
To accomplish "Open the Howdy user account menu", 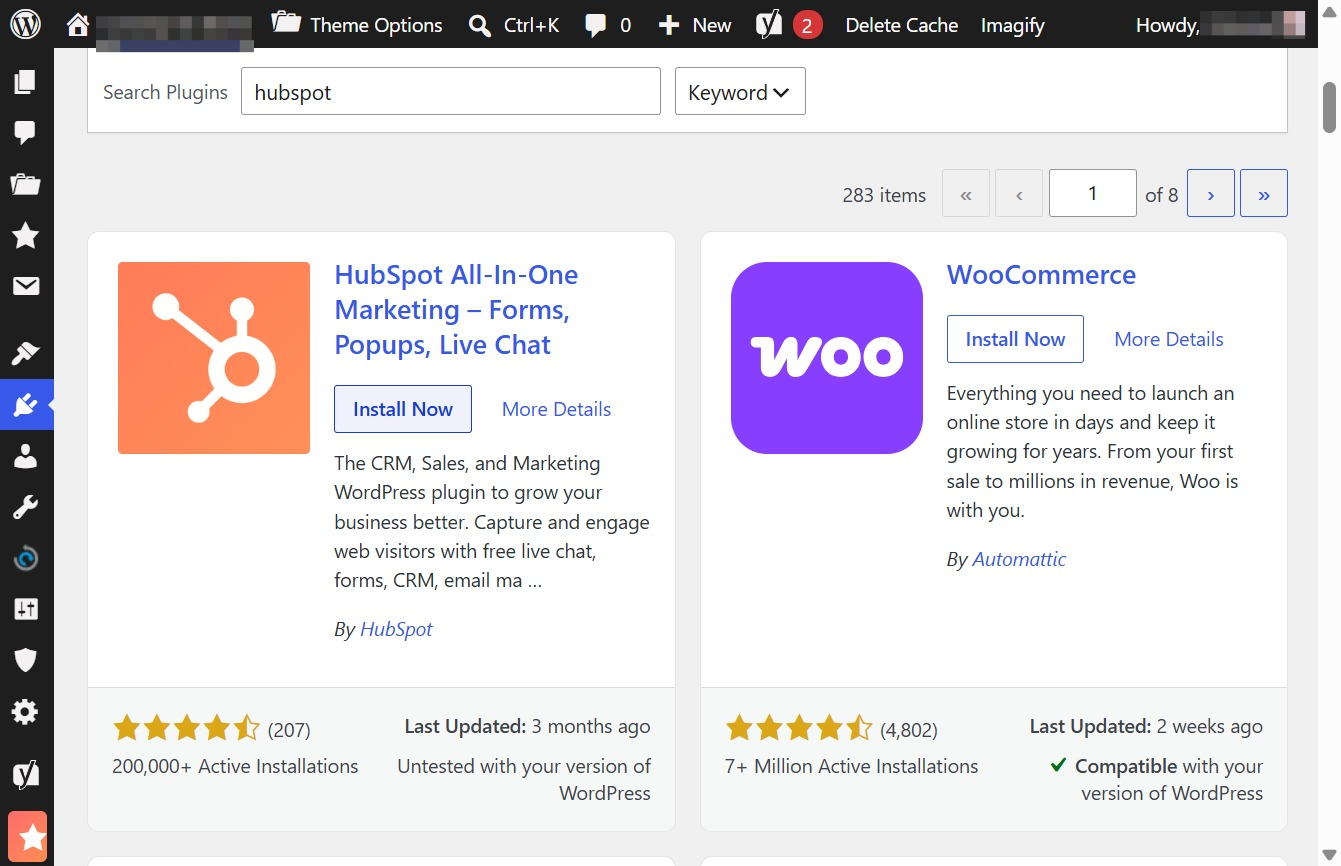I will coord(1220,25).
